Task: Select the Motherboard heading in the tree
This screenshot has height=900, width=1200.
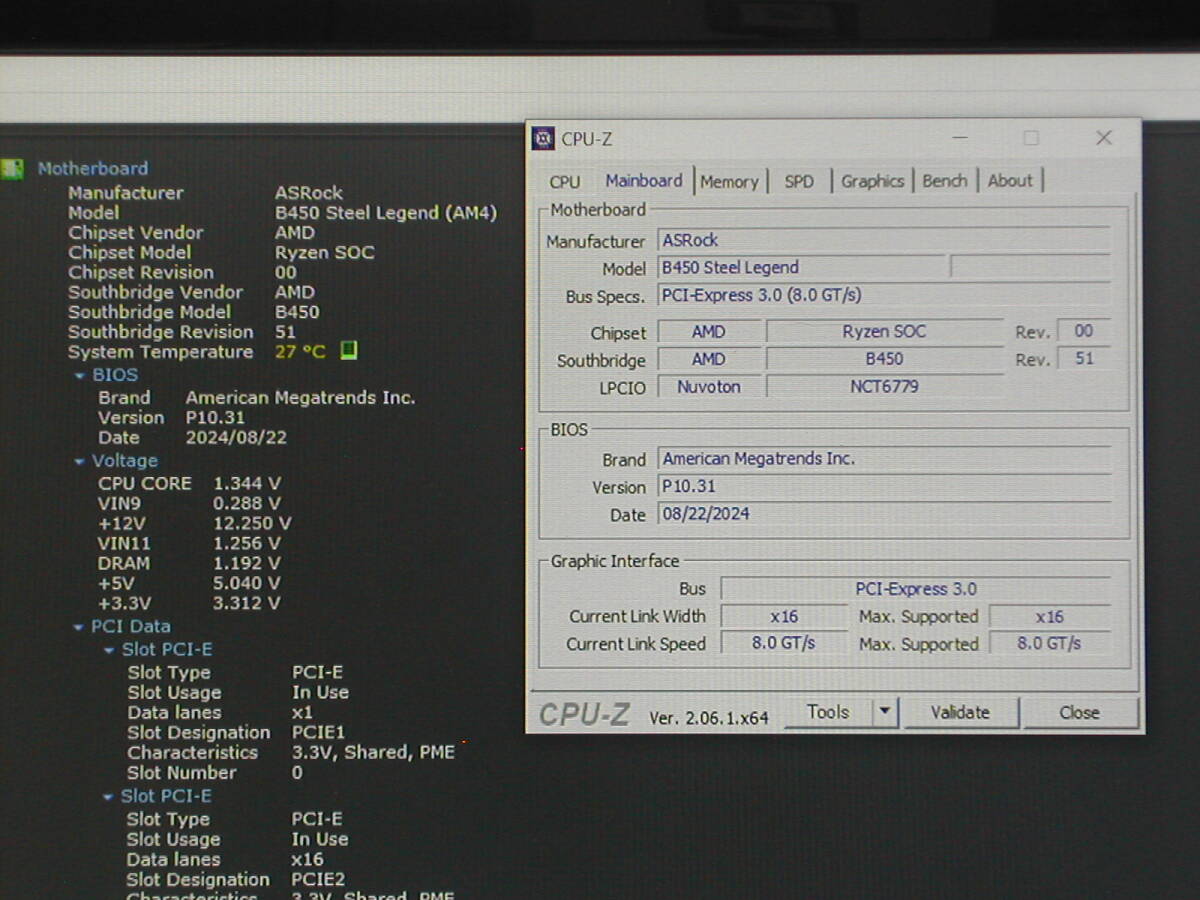Action: (93, 168)
